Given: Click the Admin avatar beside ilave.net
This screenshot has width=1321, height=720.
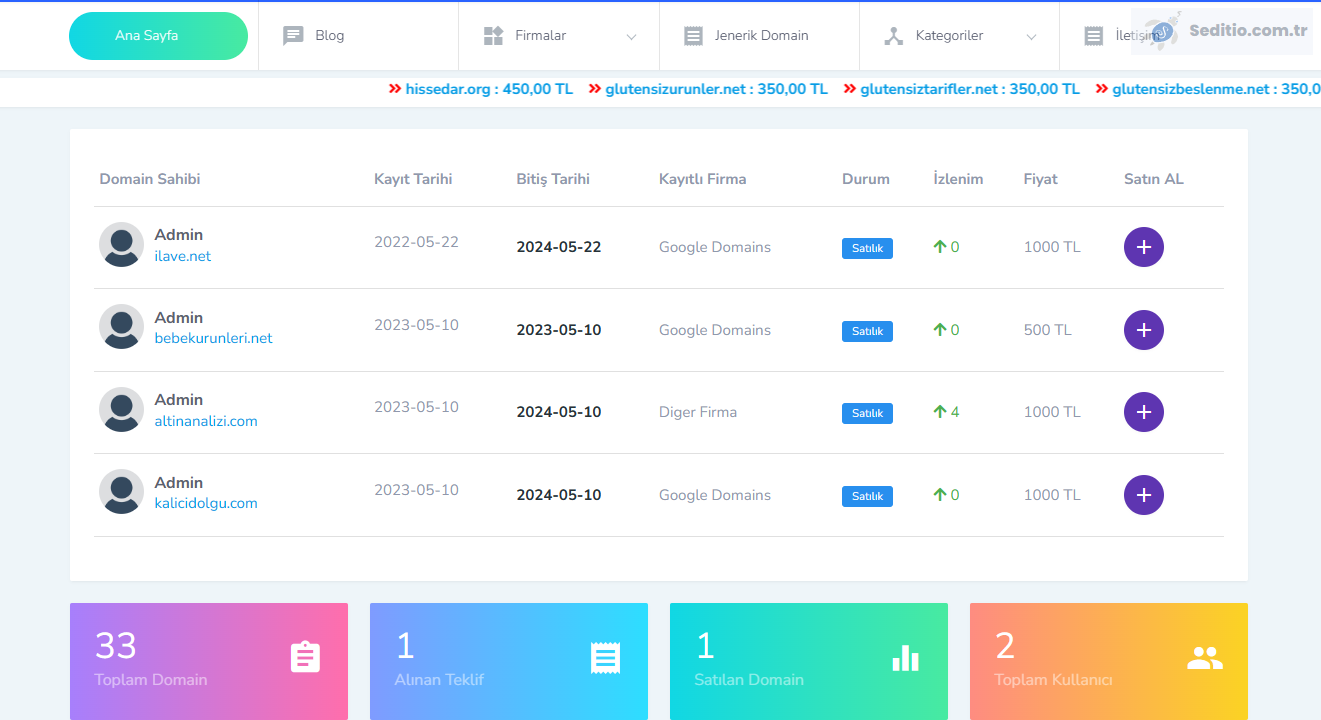Looking at the screenshot, I should [122, 245].
